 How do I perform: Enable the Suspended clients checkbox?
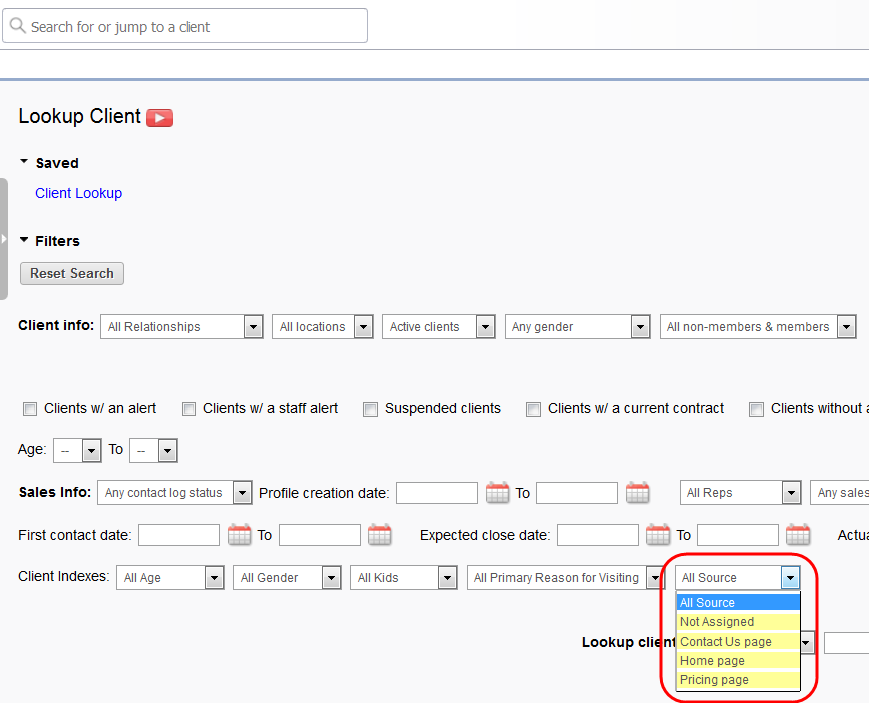tap(370, 408)
